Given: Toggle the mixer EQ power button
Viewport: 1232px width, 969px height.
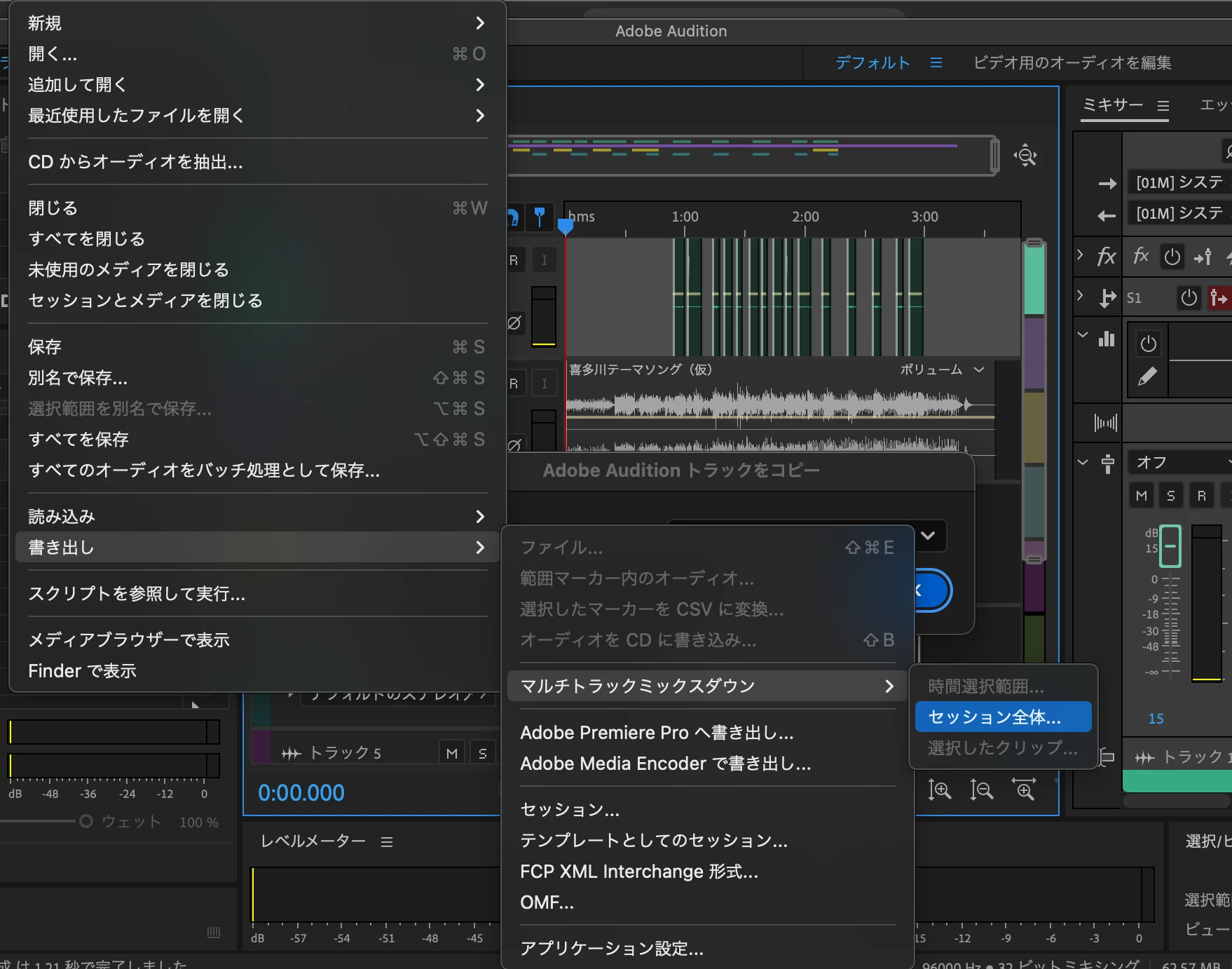Looking at the screenshot, I should (1148, 344).
